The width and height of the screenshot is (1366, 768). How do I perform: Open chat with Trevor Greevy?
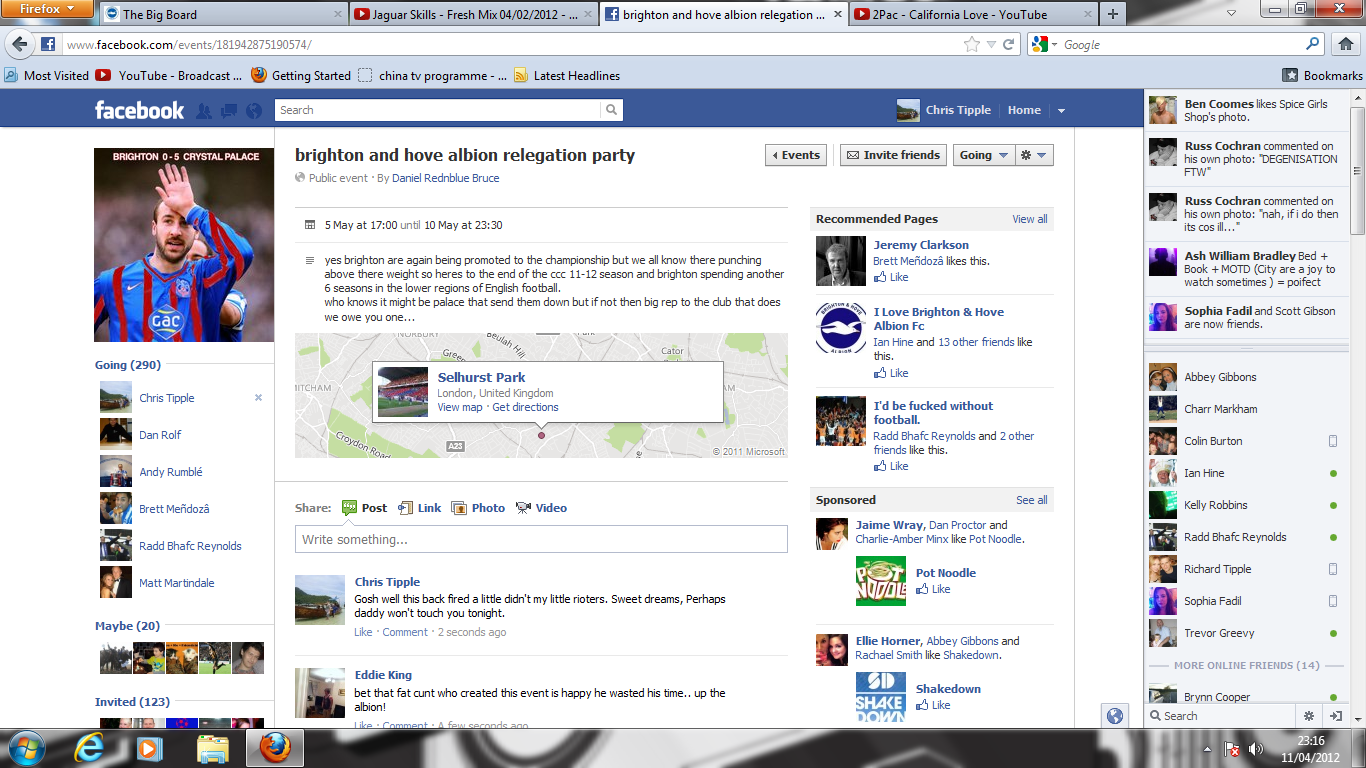pyautogui.click(x=1245, y=633)
